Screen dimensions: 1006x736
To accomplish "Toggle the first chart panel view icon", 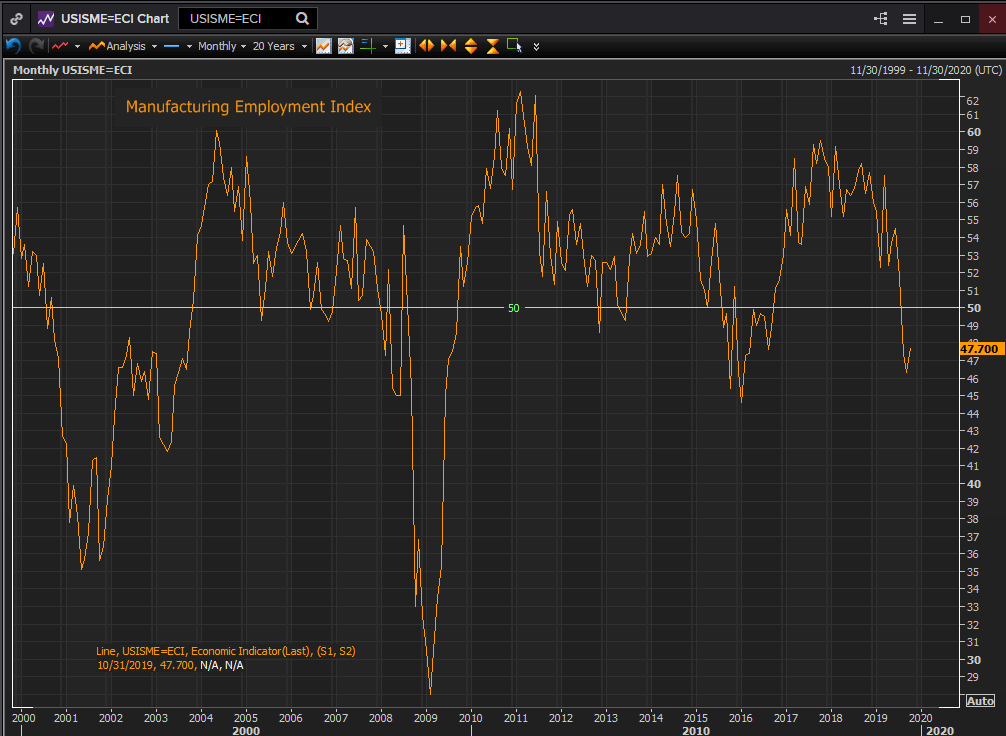I will [x=323, y=46].
